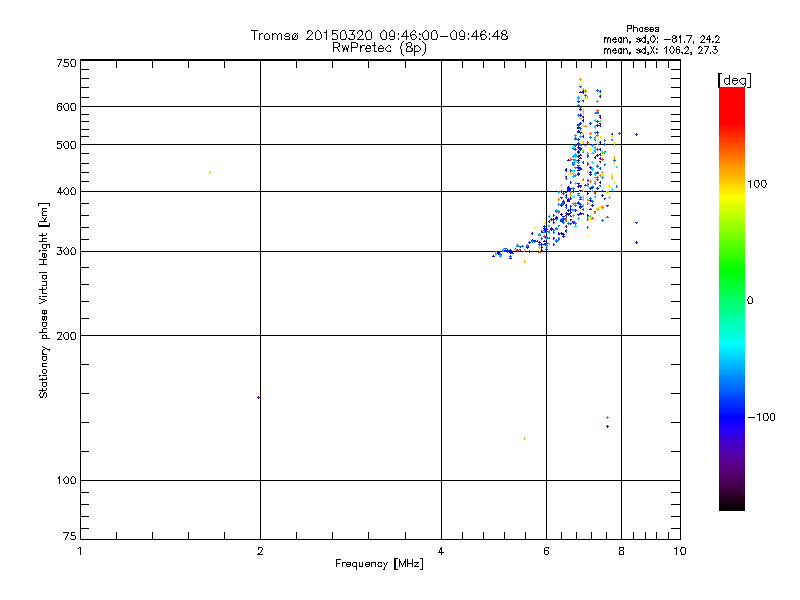Image resolution: width=800 pixels, height=600 pixels.
Task: Click the x-axis tick label '2'
Action: (x=260, y=551)
